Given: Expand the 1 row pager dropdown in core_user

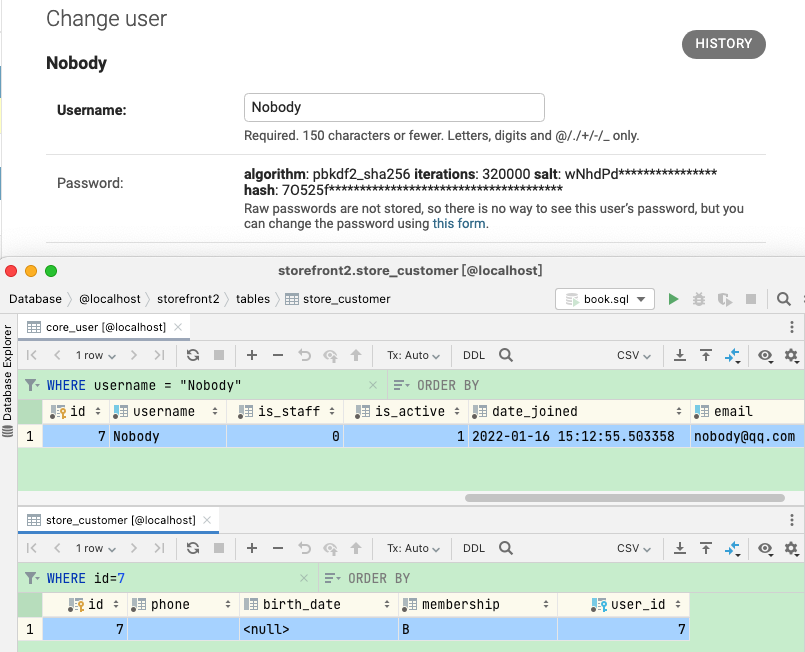Looking at the screenshot, I should pos(96,355).
